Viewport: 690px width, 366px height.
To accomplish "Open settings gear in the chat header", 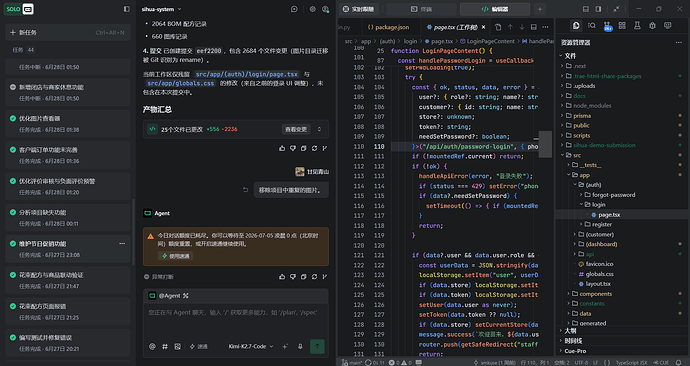I will coord(312,9).
